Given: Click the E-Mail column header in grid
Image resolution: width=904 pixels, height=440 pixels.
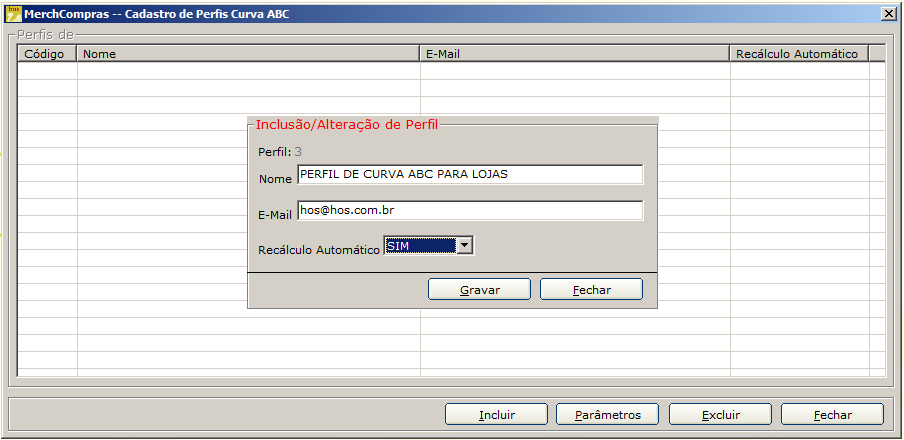Looking at the screenshot, I should pyautogui.click(x=575, y=54).
